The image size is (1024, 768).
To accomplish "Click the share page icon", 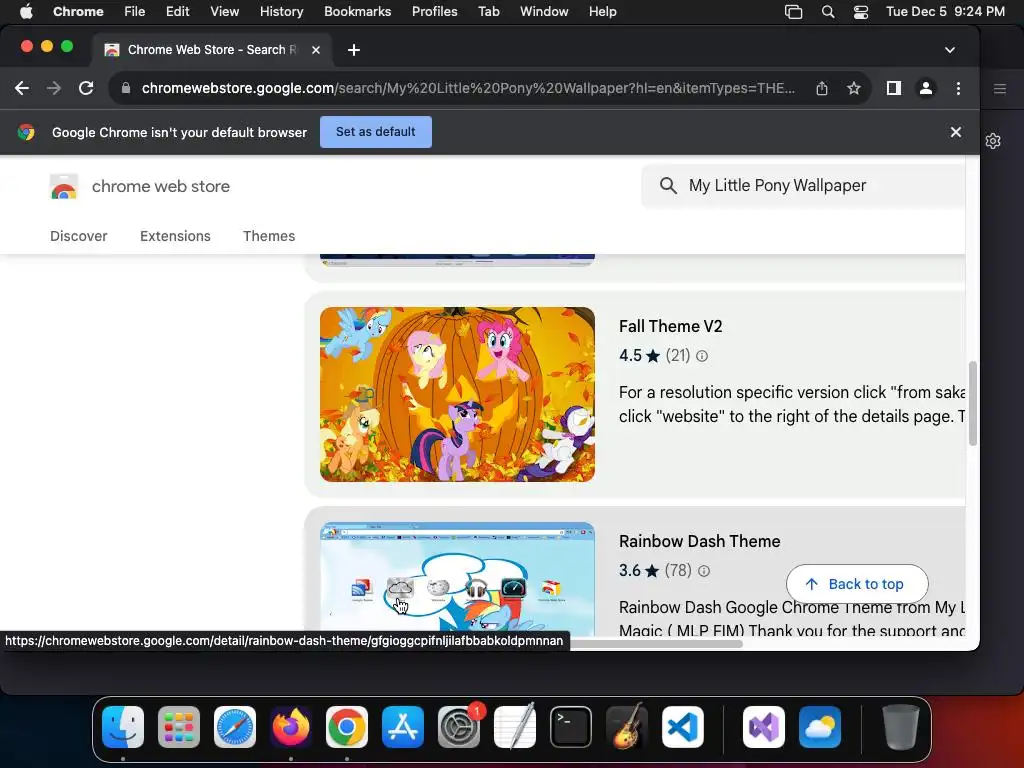I will coord(822,88).
